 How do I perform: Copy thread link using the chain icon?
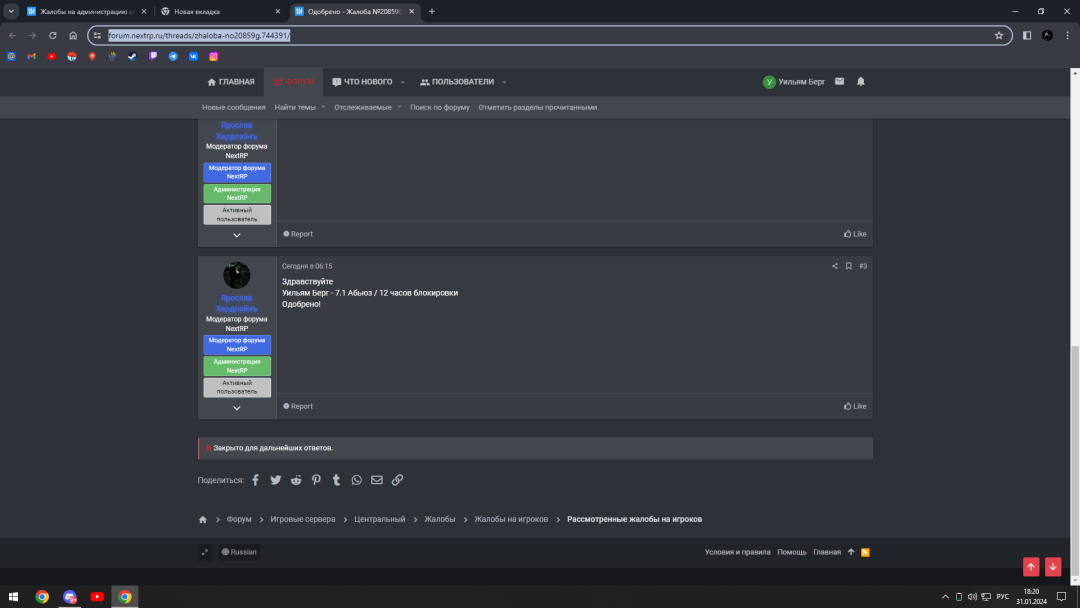(397, 480)
